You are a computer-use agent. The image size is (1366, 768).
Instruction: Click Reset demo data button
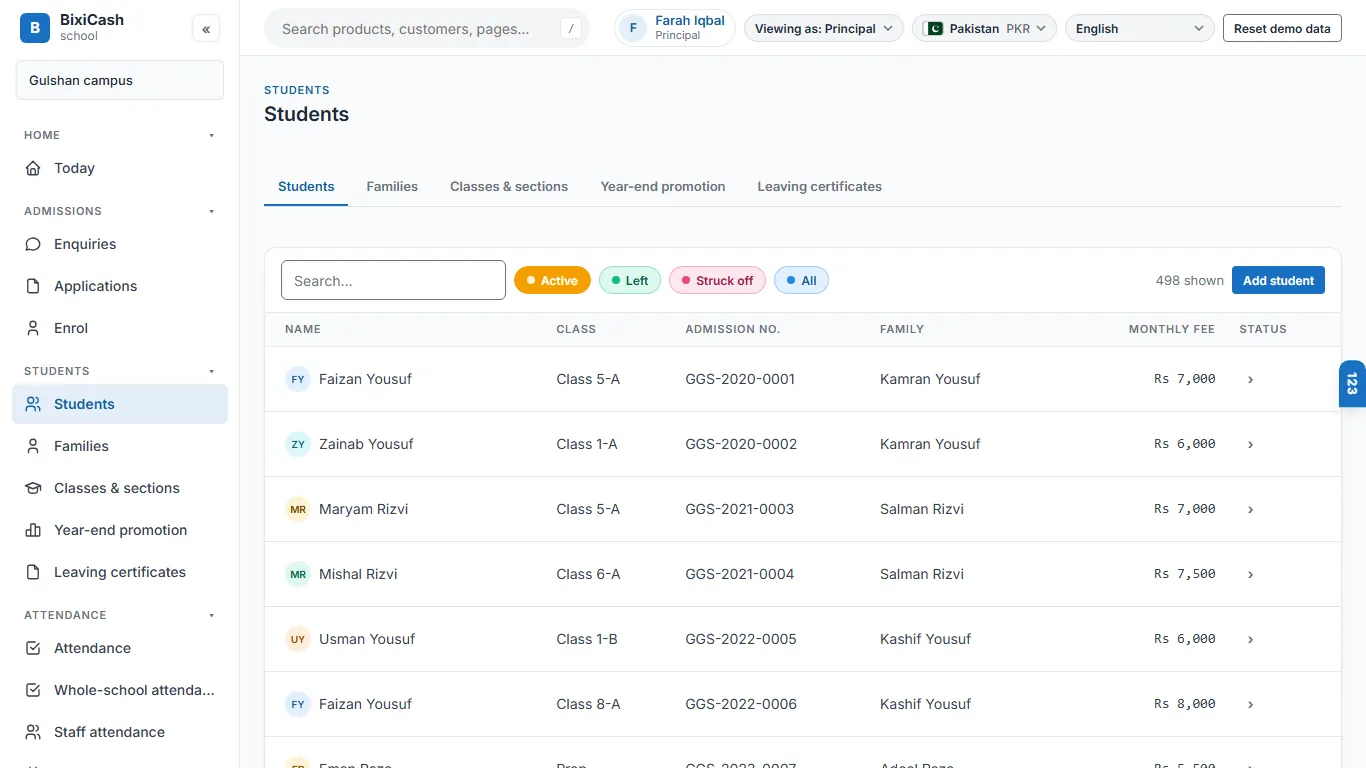click(x=1282, y=29)
